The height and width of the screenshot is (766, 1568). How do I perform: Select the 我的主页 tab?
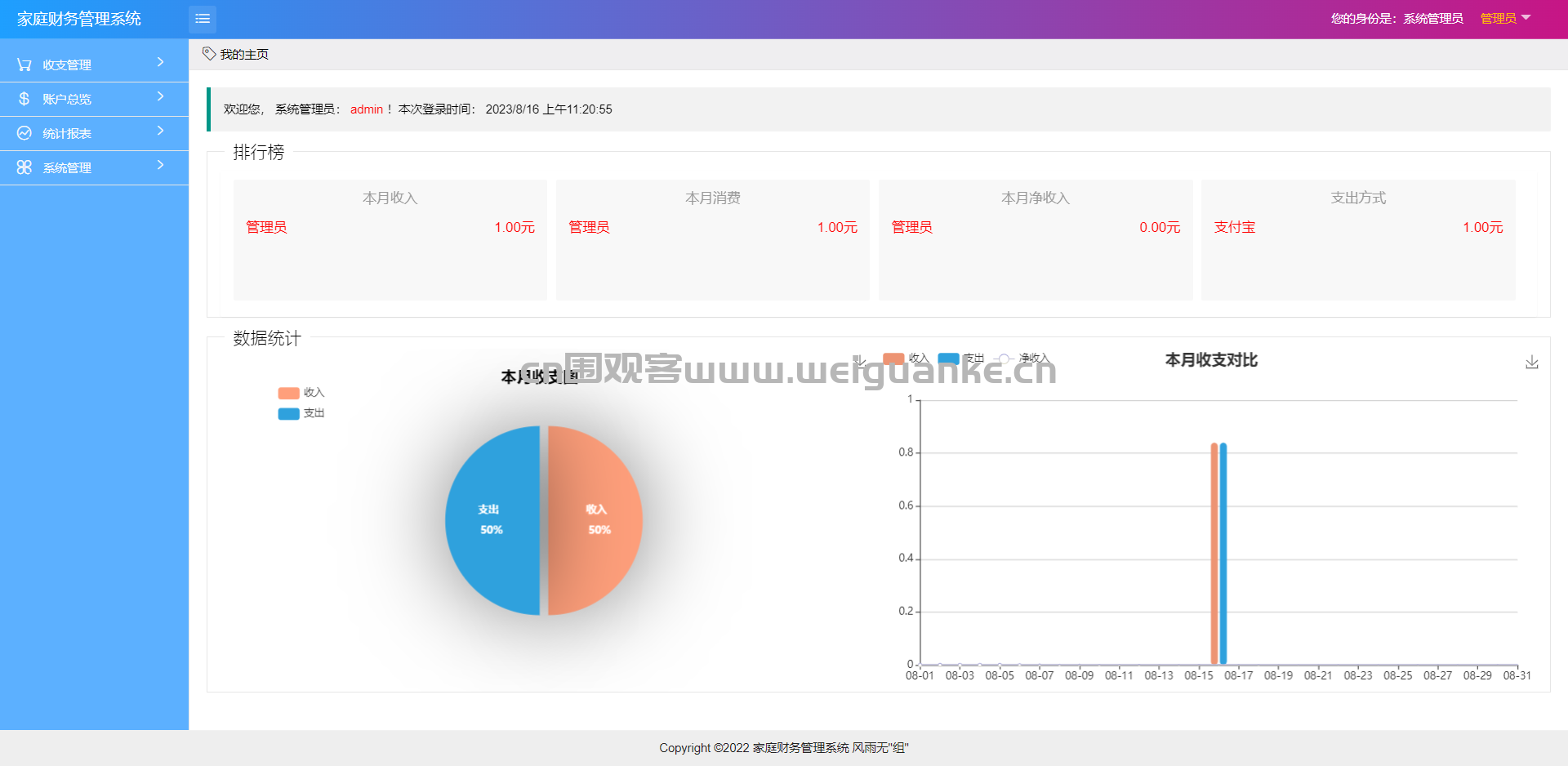point(236,54)
